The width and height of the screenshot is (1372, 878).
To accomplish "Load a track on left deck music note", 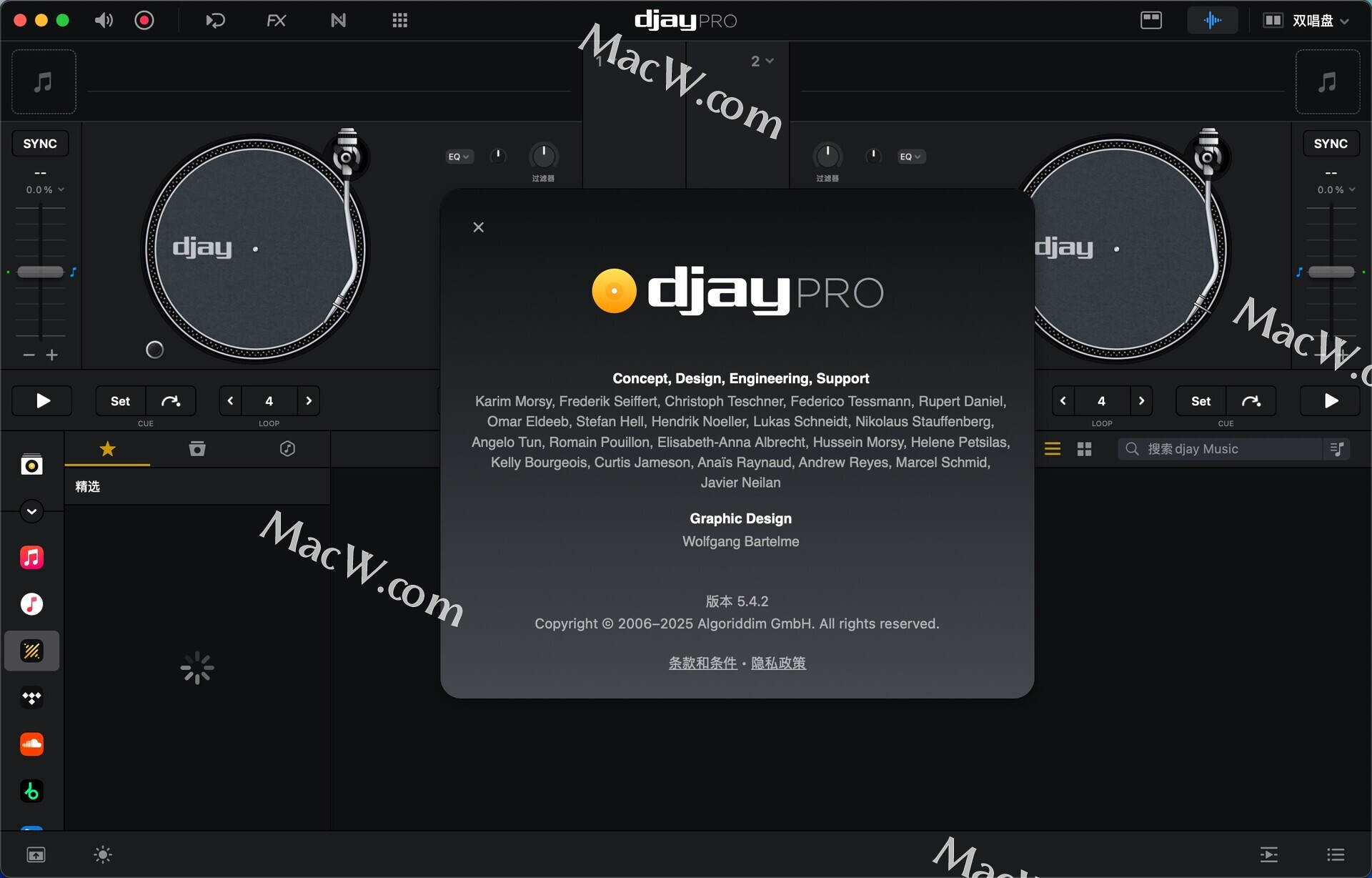I will click(x=44, y=82).
